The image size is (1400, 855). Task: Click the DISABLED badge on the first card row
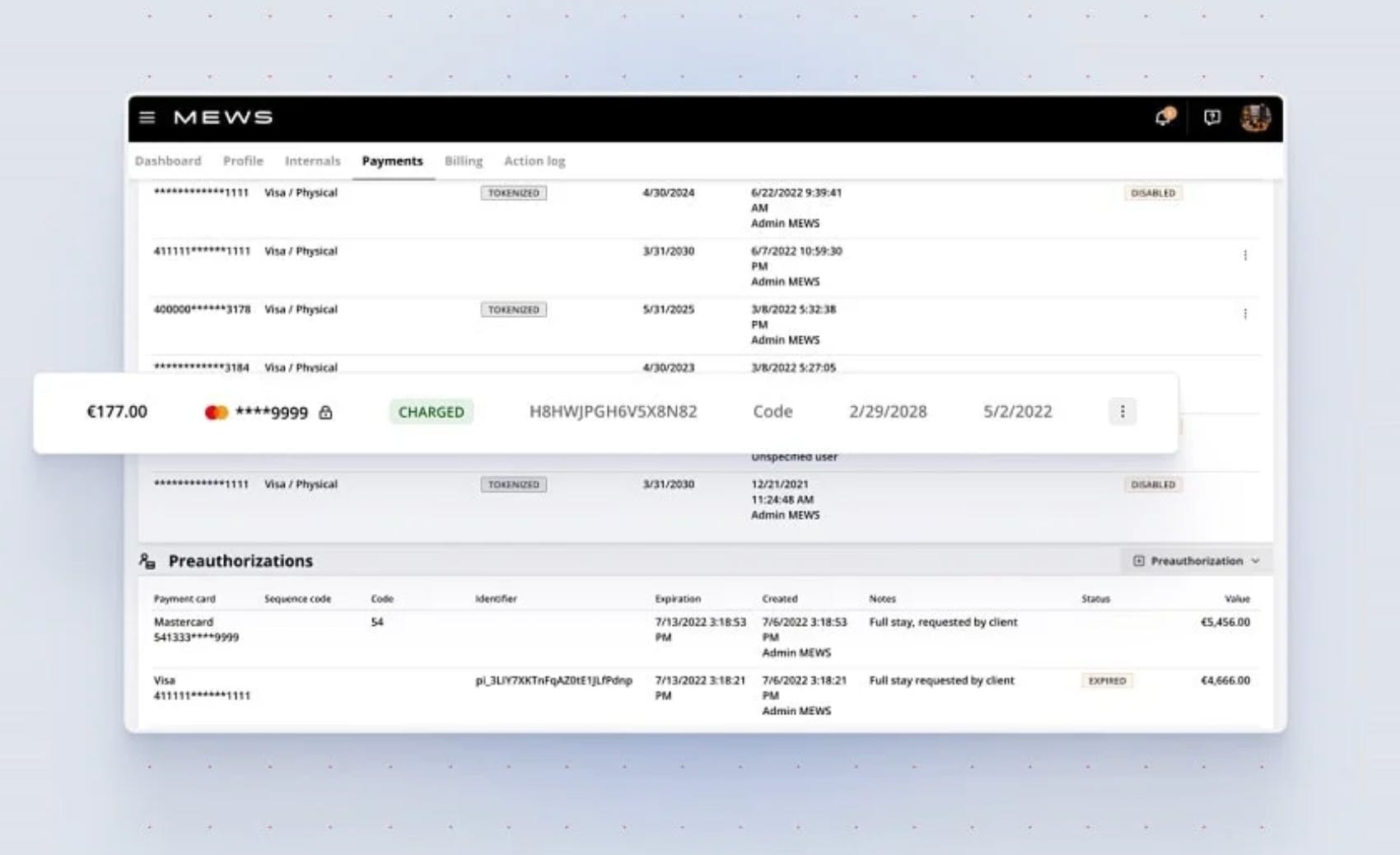(1153, 192)
